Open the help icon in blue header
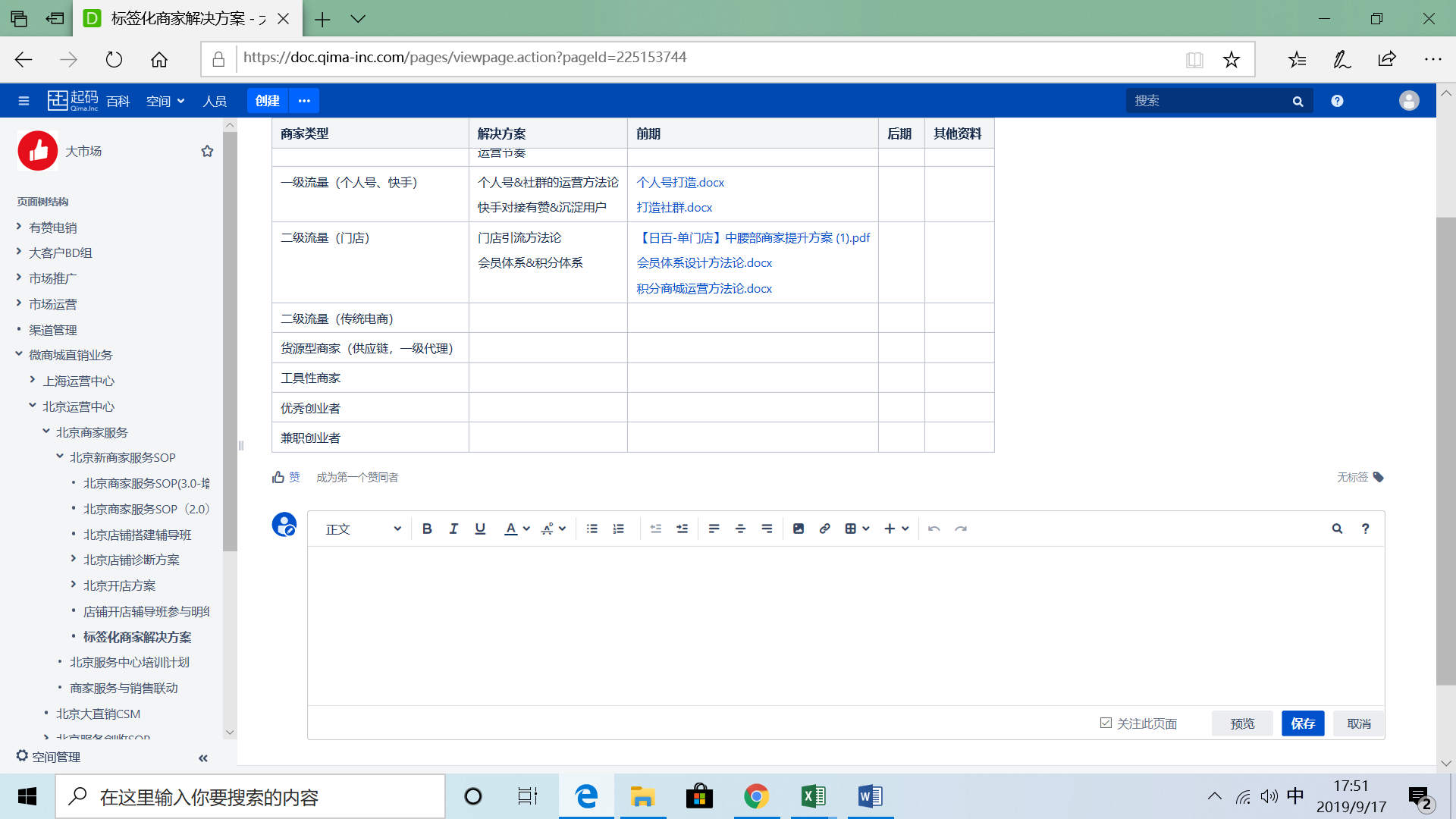 pyautogui.click(x=1337, y=101)
